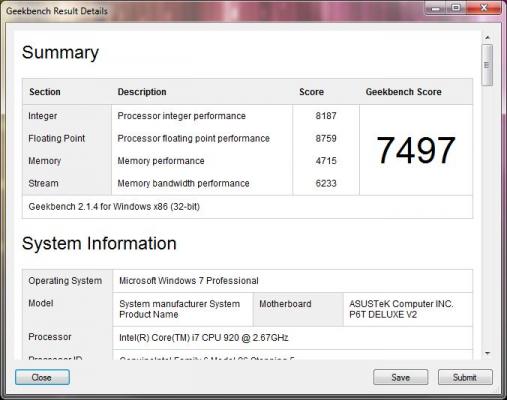Click 'ASUSTeK Computer INC. P6T DELUXE V2' value
507x400 pixels.
point(401,309)
